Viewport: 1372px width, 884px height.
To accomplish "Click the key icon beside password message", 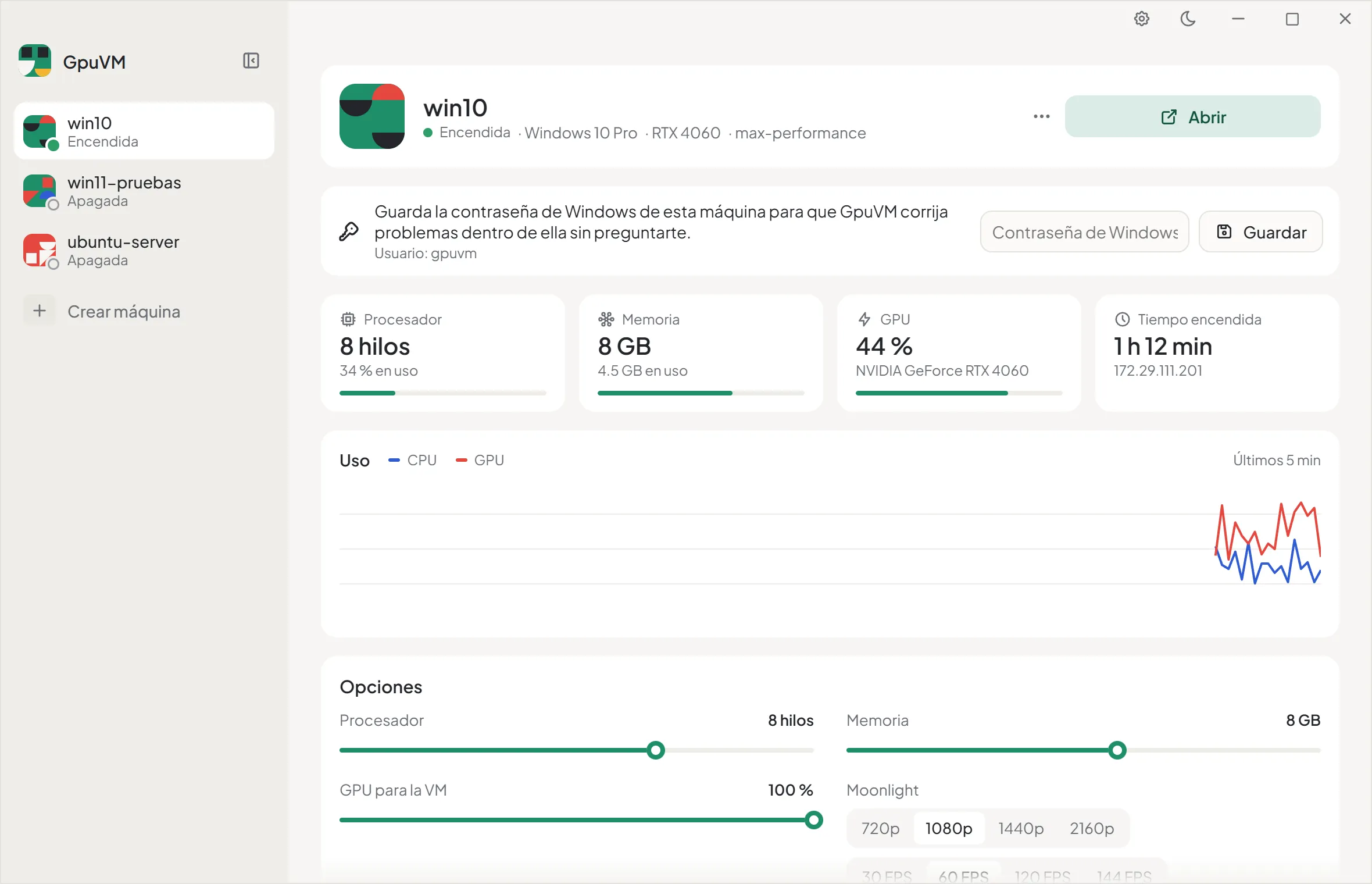I will pos(349,231).
